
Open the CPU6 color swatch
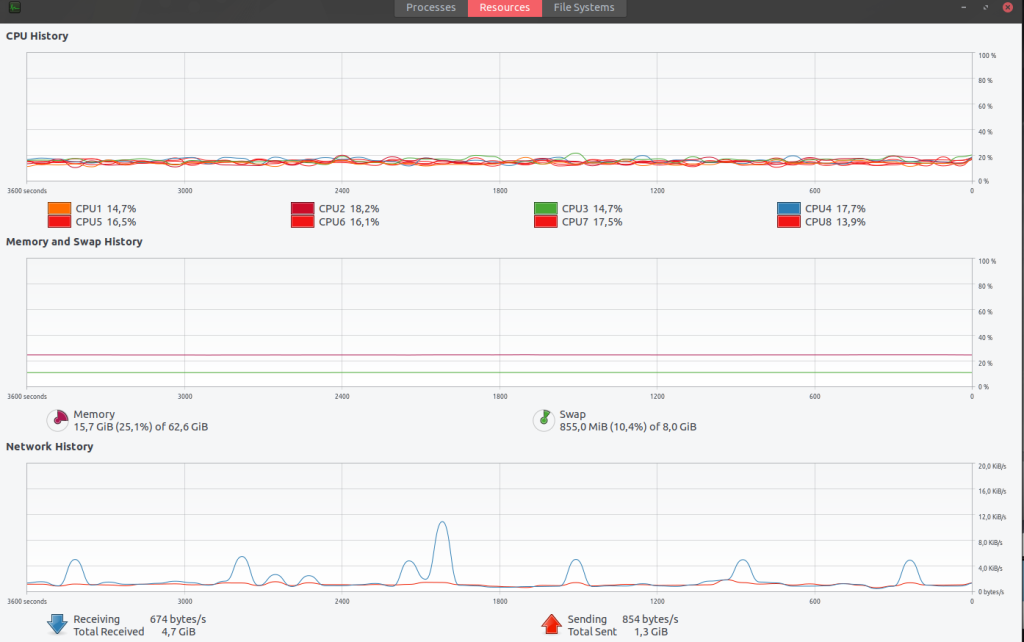pos(302,222)
